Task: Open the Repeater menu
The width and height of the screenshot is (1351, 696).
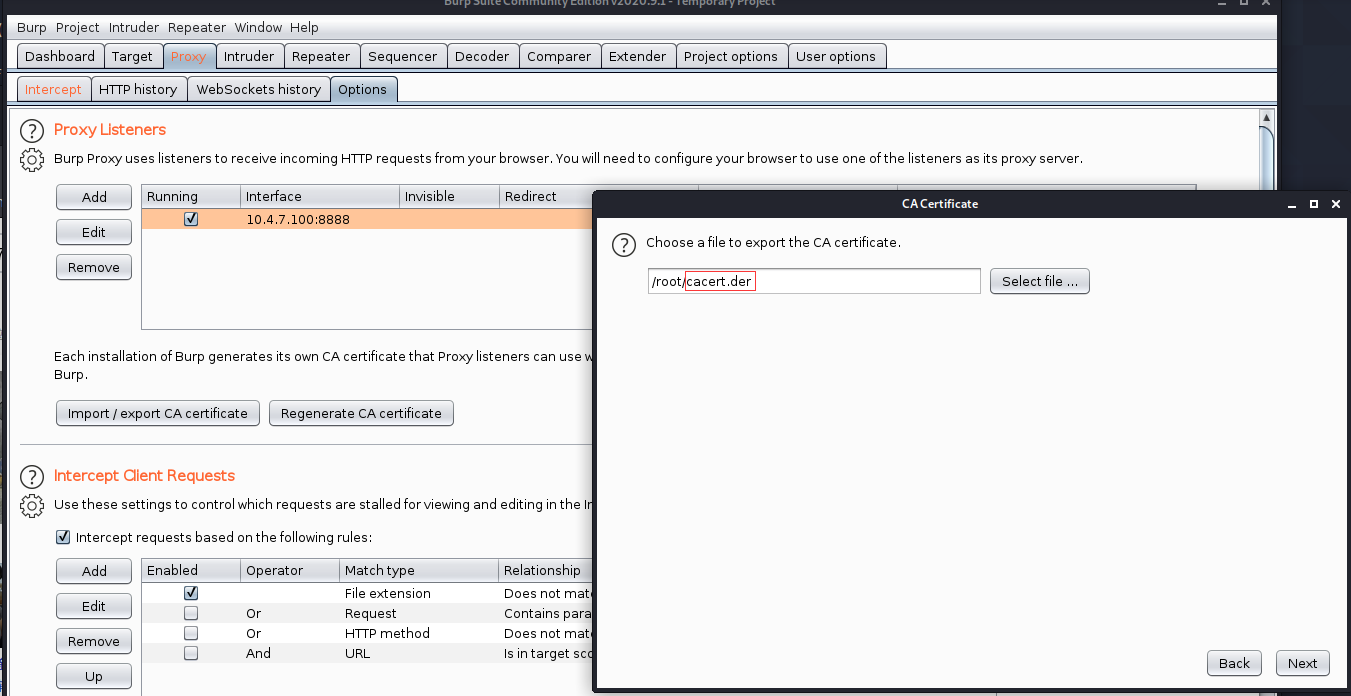Action: coord(196,27)
